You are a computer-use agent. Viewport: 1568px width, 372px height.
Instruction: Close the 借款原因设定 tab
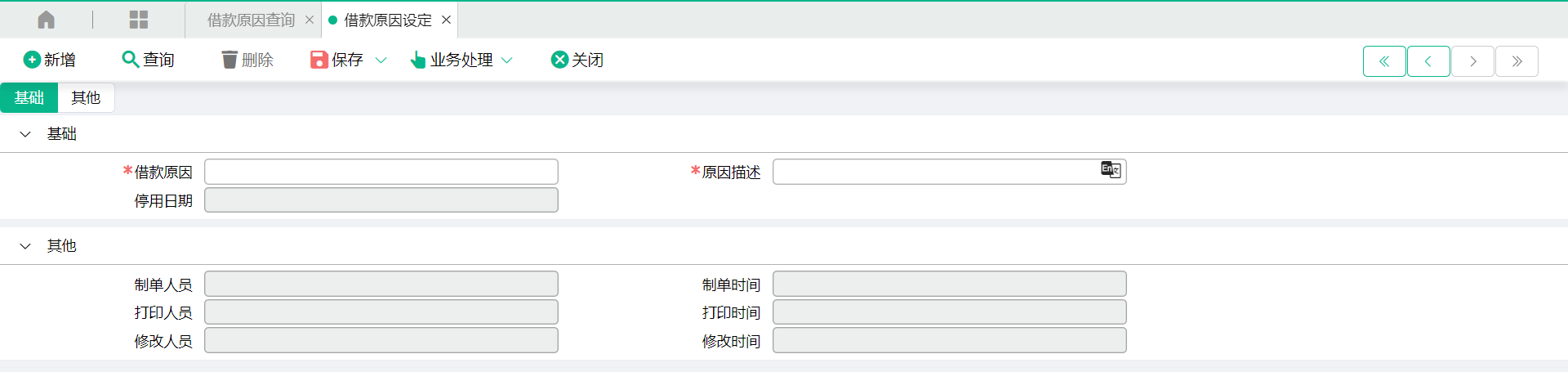446,20
